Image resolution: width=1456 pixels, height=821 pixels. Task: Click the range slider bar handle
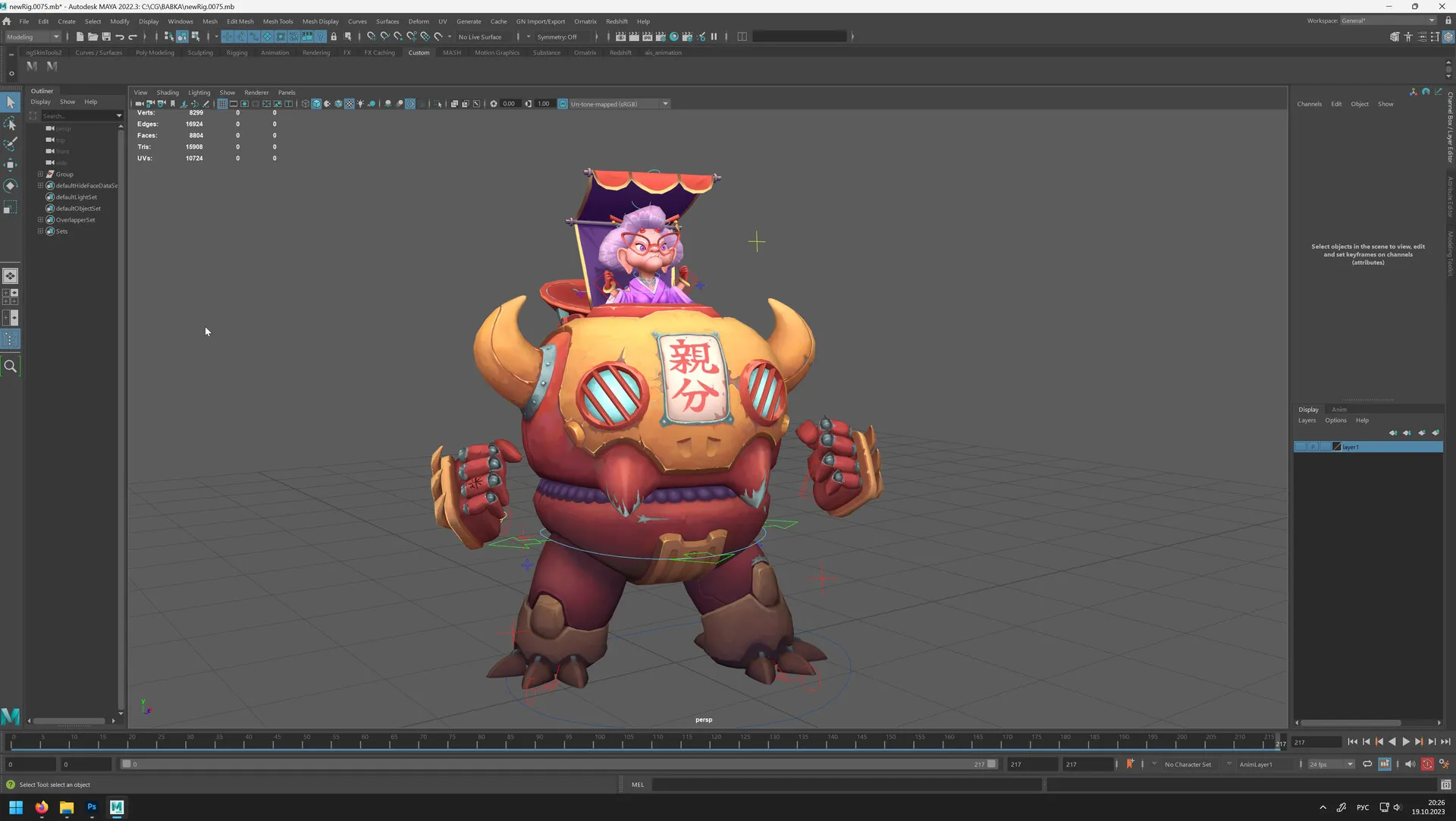click(127, 764)
